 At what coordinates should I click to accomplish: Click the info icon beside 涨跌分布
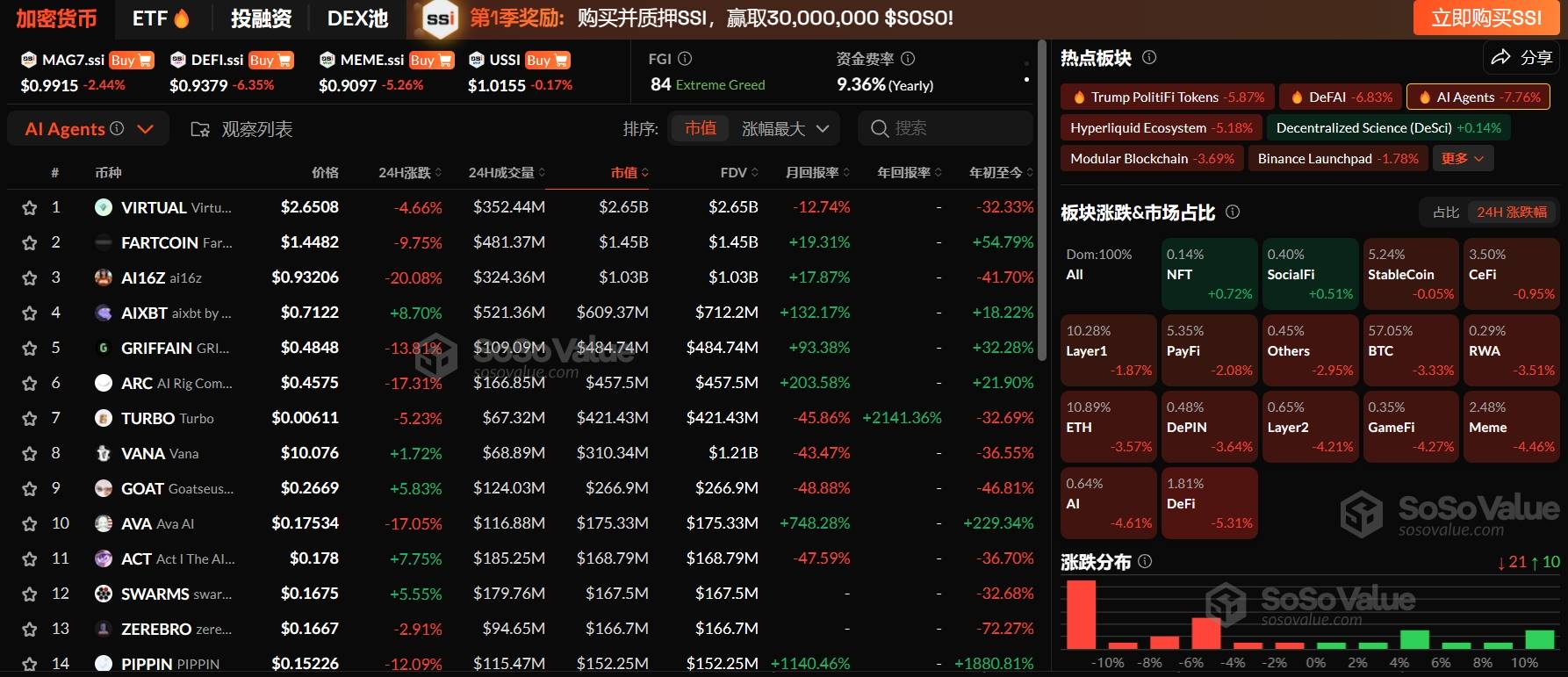1145,561
